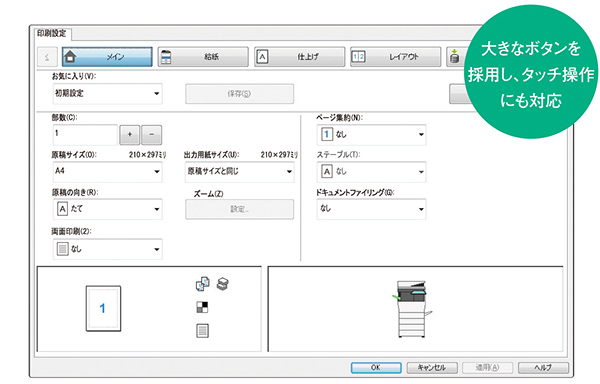Click the printer machine image

[411, 309]
